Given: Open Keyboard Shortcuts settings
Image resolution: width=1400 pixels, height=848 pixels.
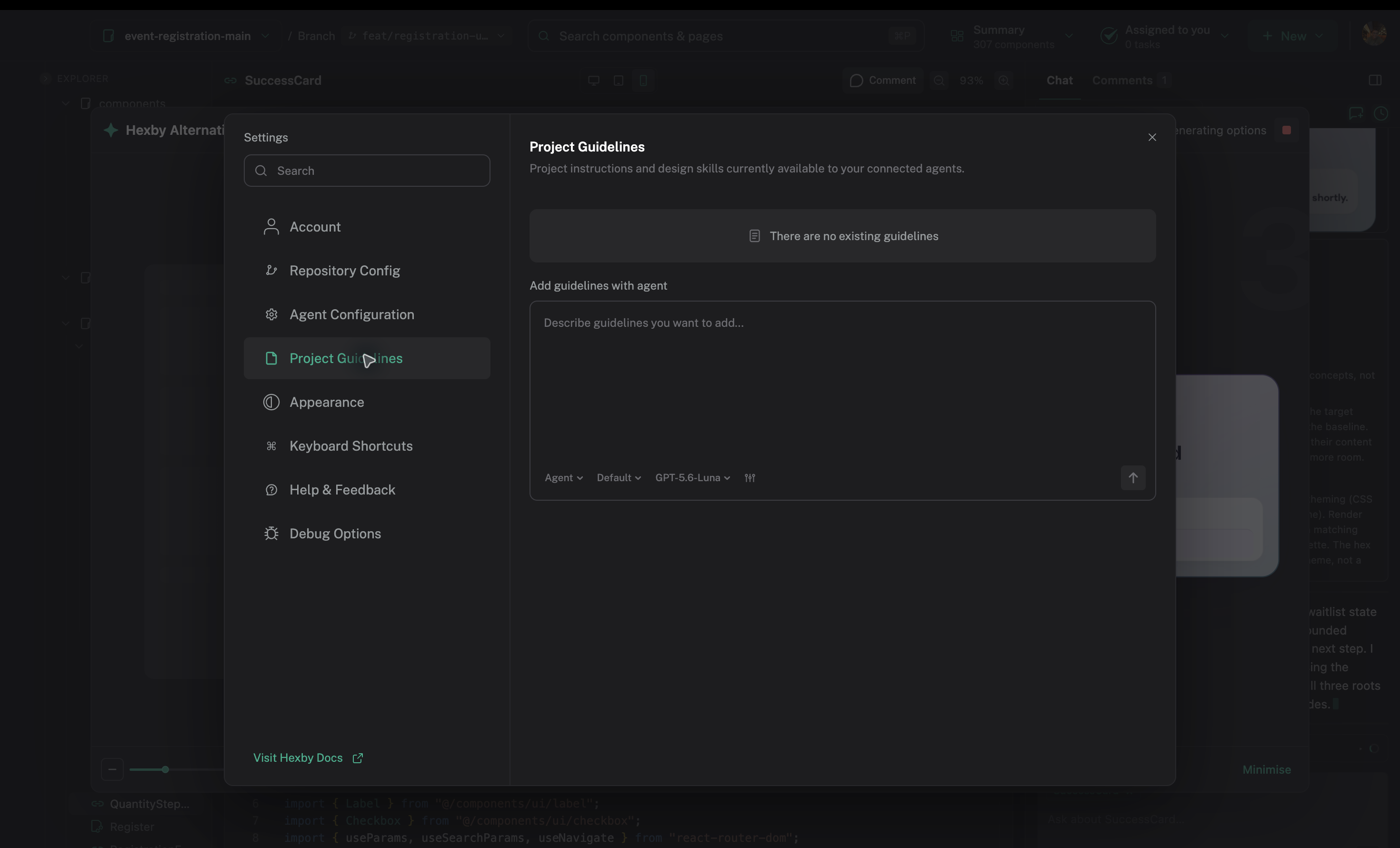Looking at the screenshot, I should point(367,445).
